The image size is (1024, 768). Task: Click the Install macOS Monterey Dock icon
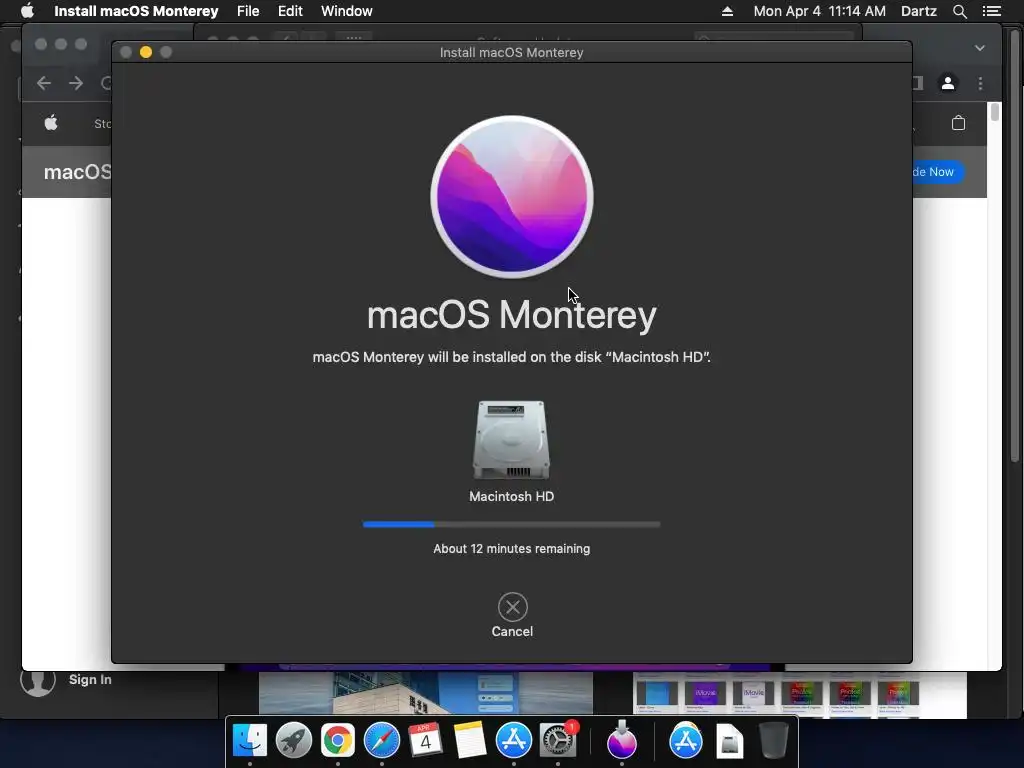(x=622, y=741)
